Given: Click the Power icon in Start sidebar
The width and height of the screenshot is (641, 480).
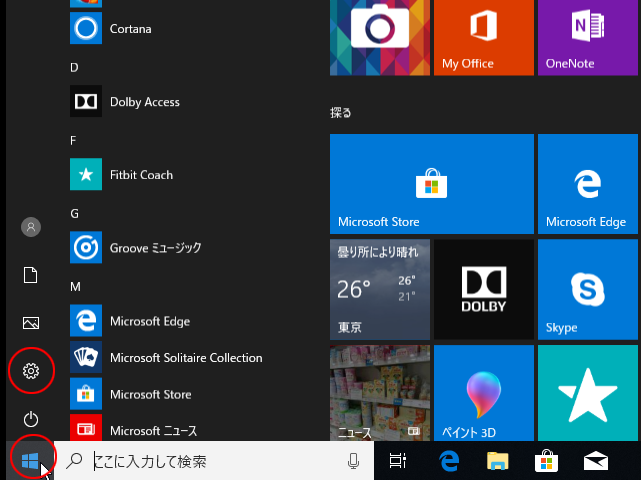Looking at the screenshot, I should coord(31,419).
